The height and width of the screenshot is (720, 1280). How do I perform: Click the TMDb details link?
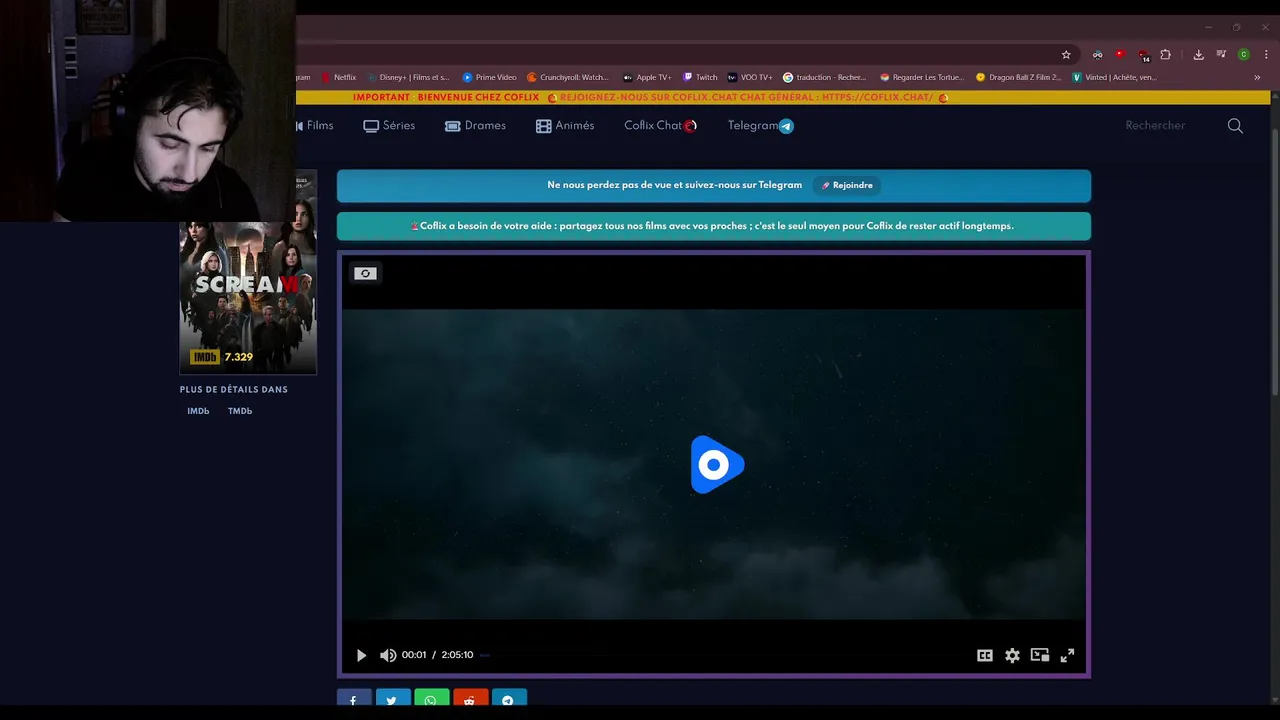240,411
